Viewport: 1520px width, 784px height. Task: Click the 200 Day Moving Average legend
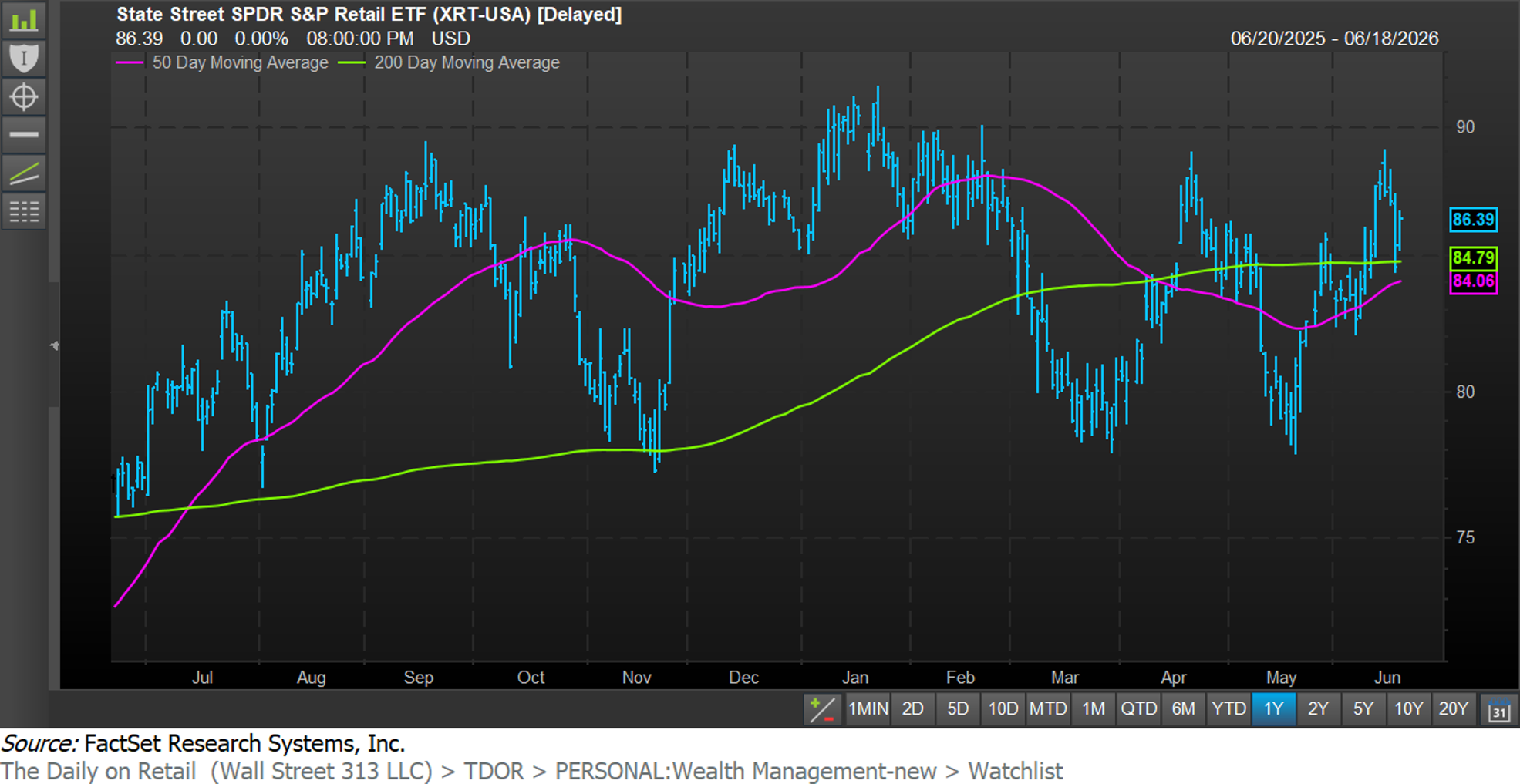[x=467, y=62]
